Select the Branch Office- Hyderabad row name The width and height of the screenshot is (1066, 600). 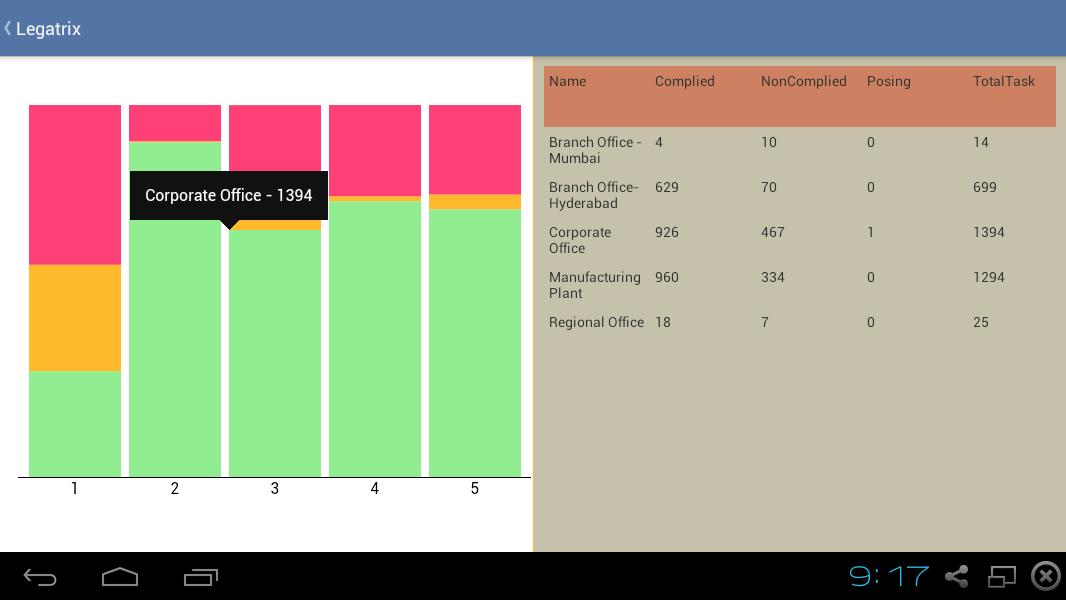[x=594, y=195]
